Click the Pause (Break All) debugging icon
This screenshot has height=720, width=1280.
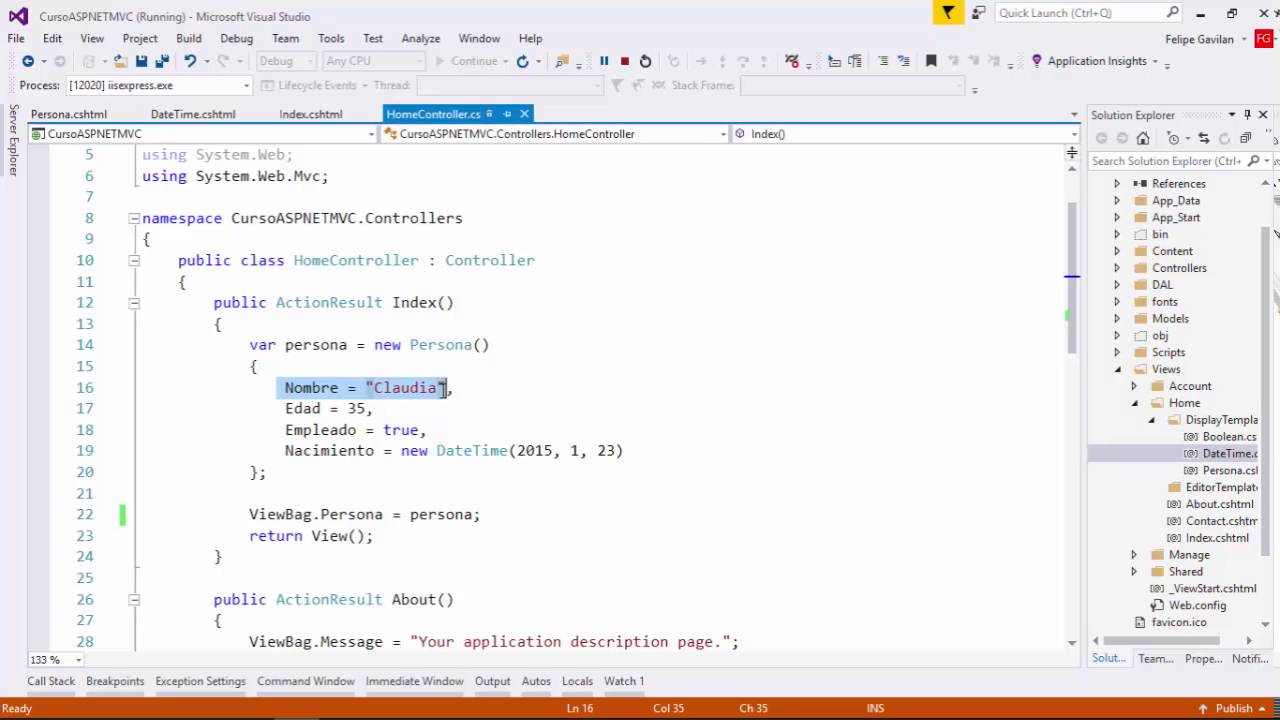click(x=604, y=61)
